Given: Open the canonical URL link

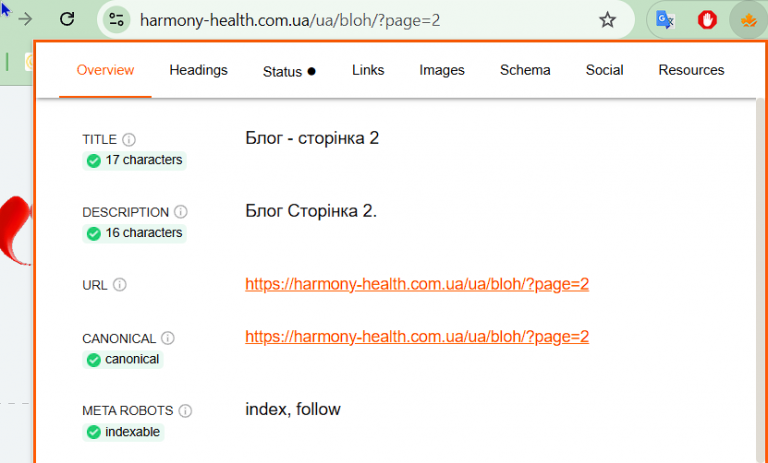Looking at the screenshot, I should click(417, 337).
